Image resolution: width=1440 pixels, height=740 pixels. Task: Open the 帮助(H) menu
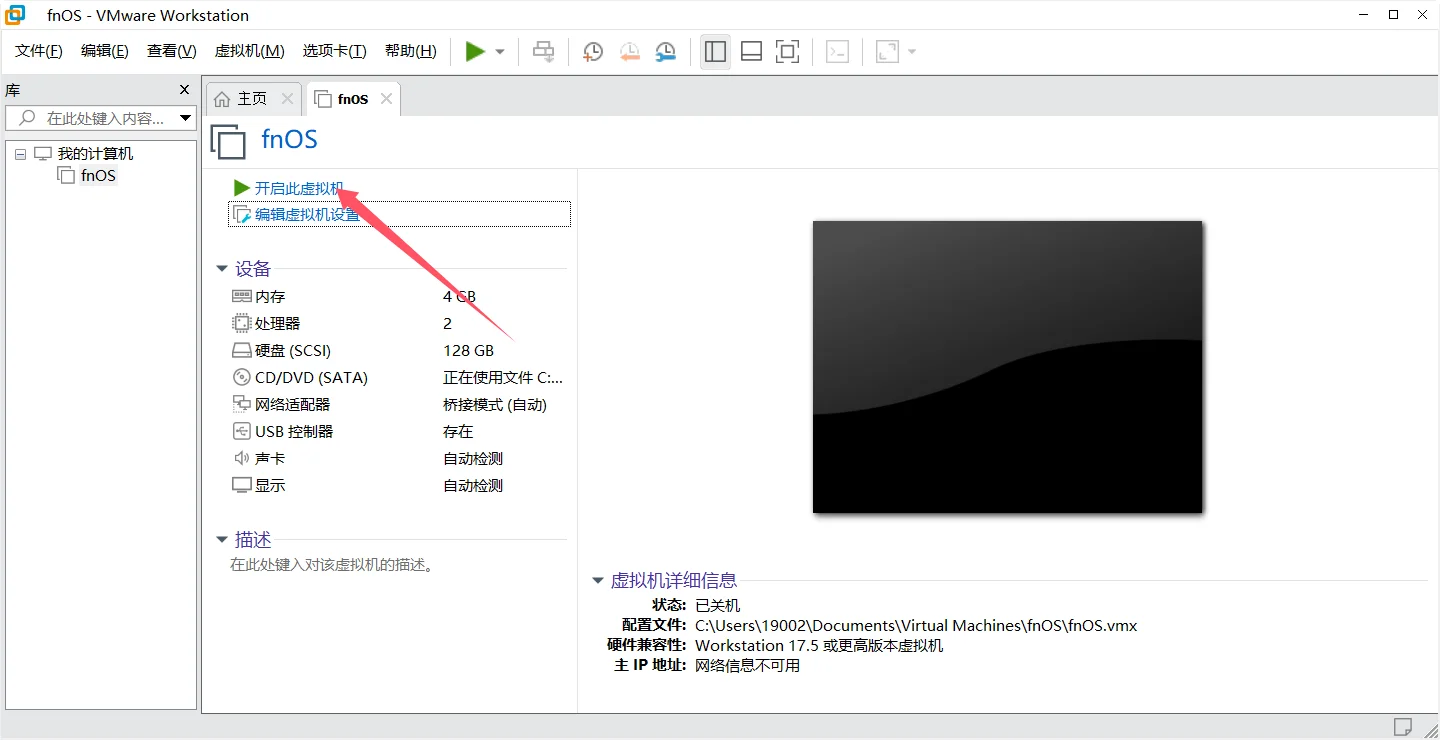click(x=411, y=51)
